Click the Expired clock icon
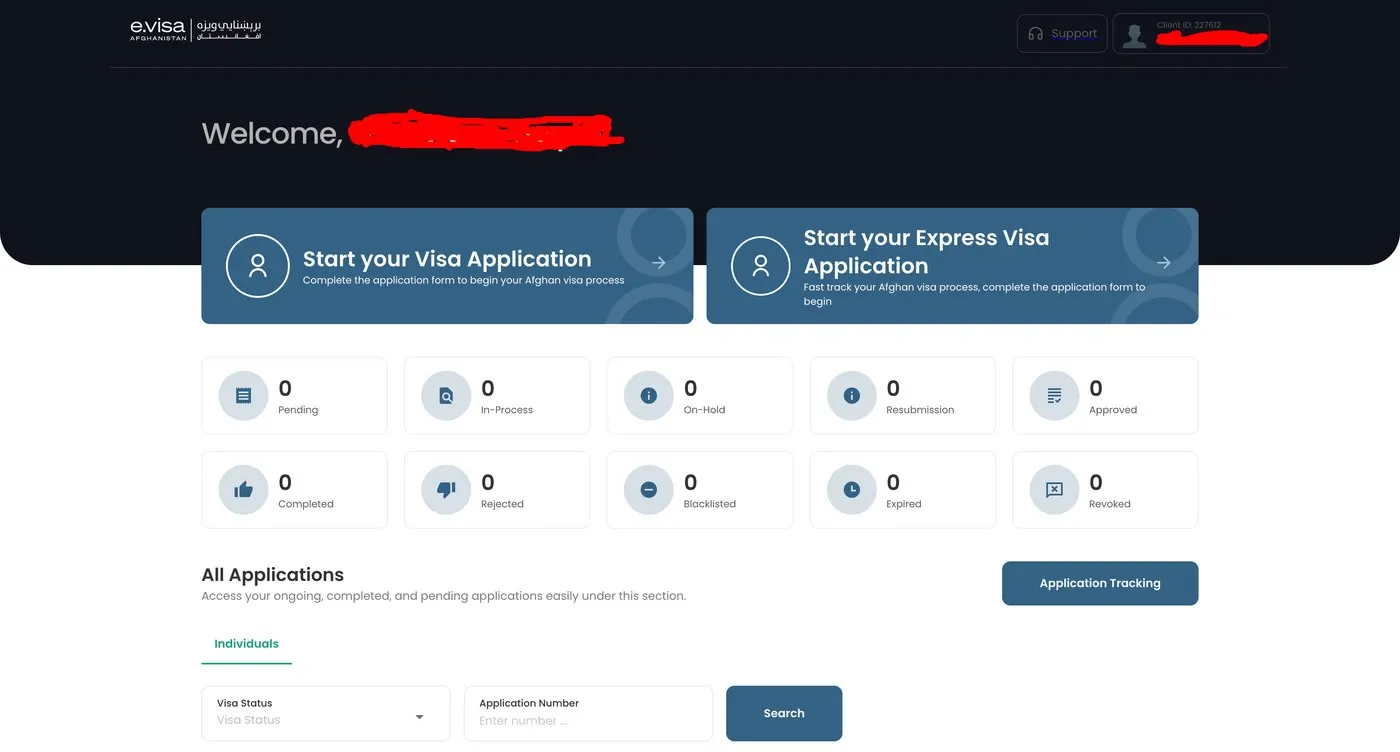This screenshot has width=1400, height=752. click(851, 490)
